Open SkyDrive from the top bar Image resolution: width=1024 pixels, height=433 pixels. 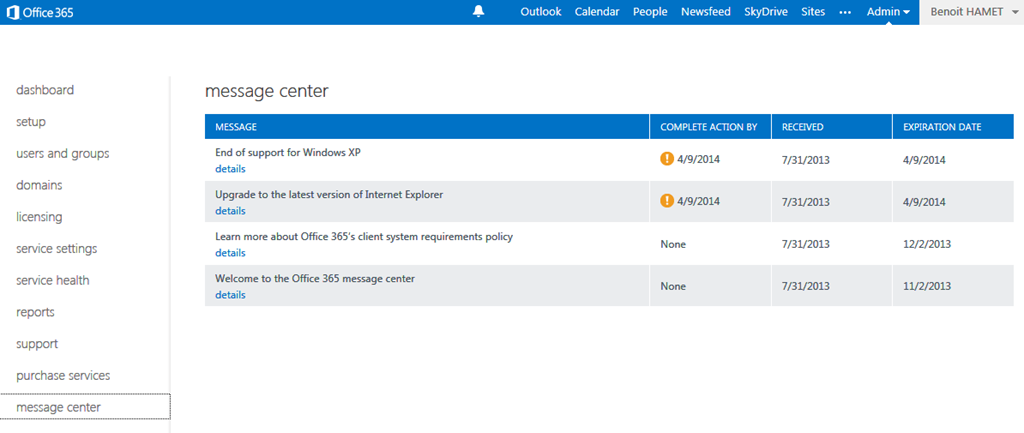(765, 12)
